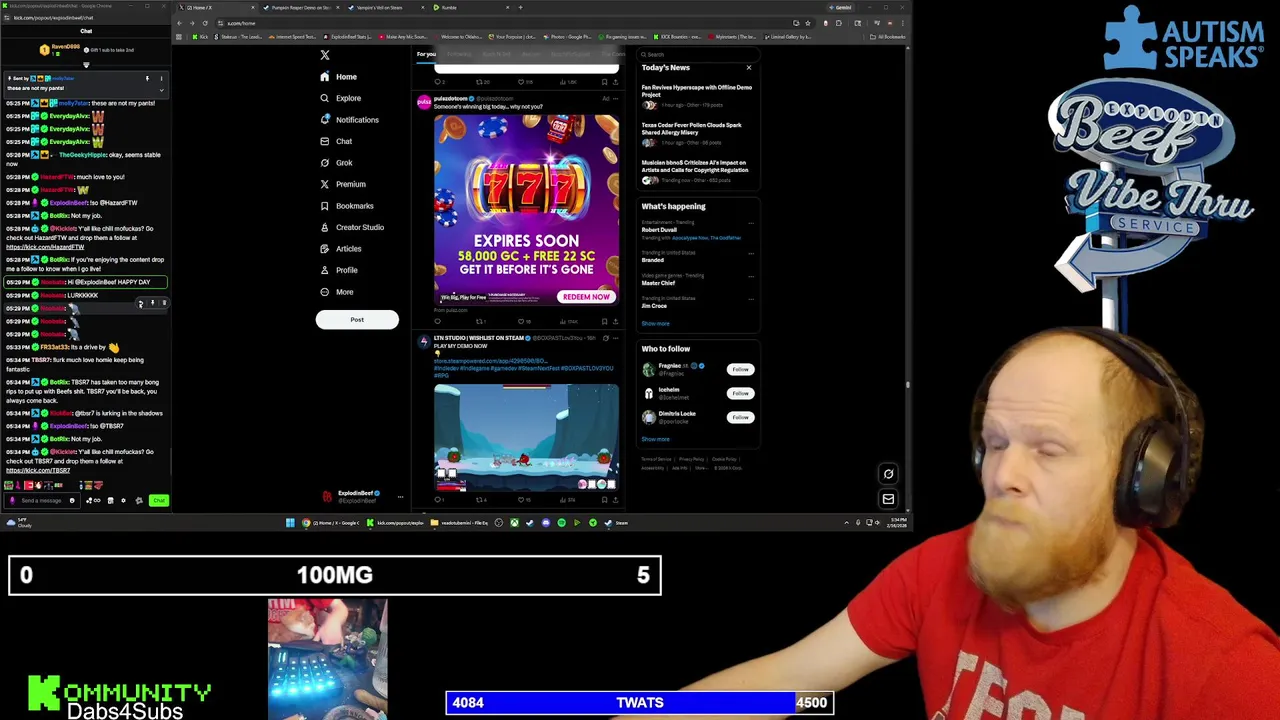Bookmark the LTN Studio post
The height and width of the screenshot is (720, 1280).
coord(604,499)
